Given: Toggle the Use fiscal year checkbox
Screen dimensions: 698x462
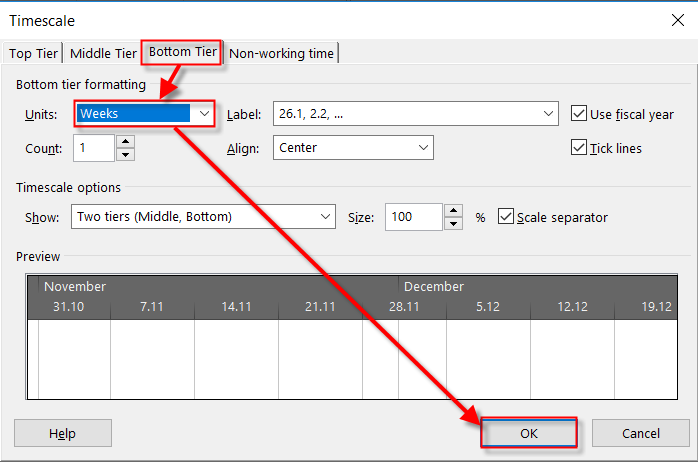Looking at the screenshot, I should coord(578,114).
